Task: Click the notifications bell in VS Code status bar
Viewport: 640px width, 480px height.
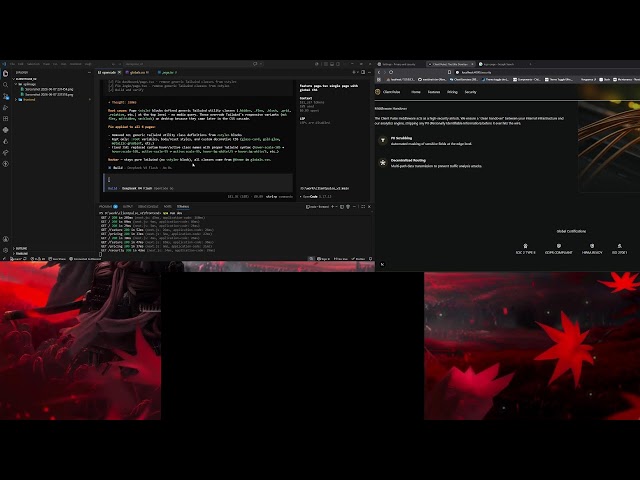Action: click(x=371, y=259)
